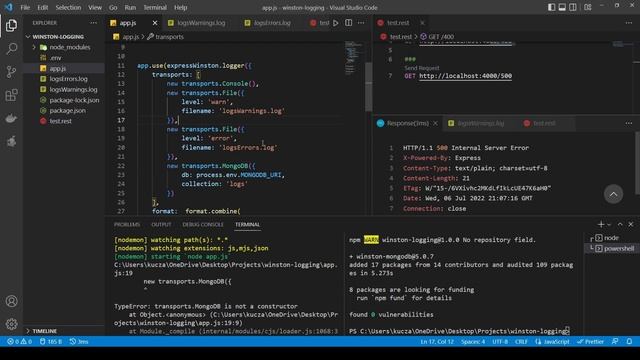Close the terminal panel
Screen dimensions: 640x360
point(631,224)
